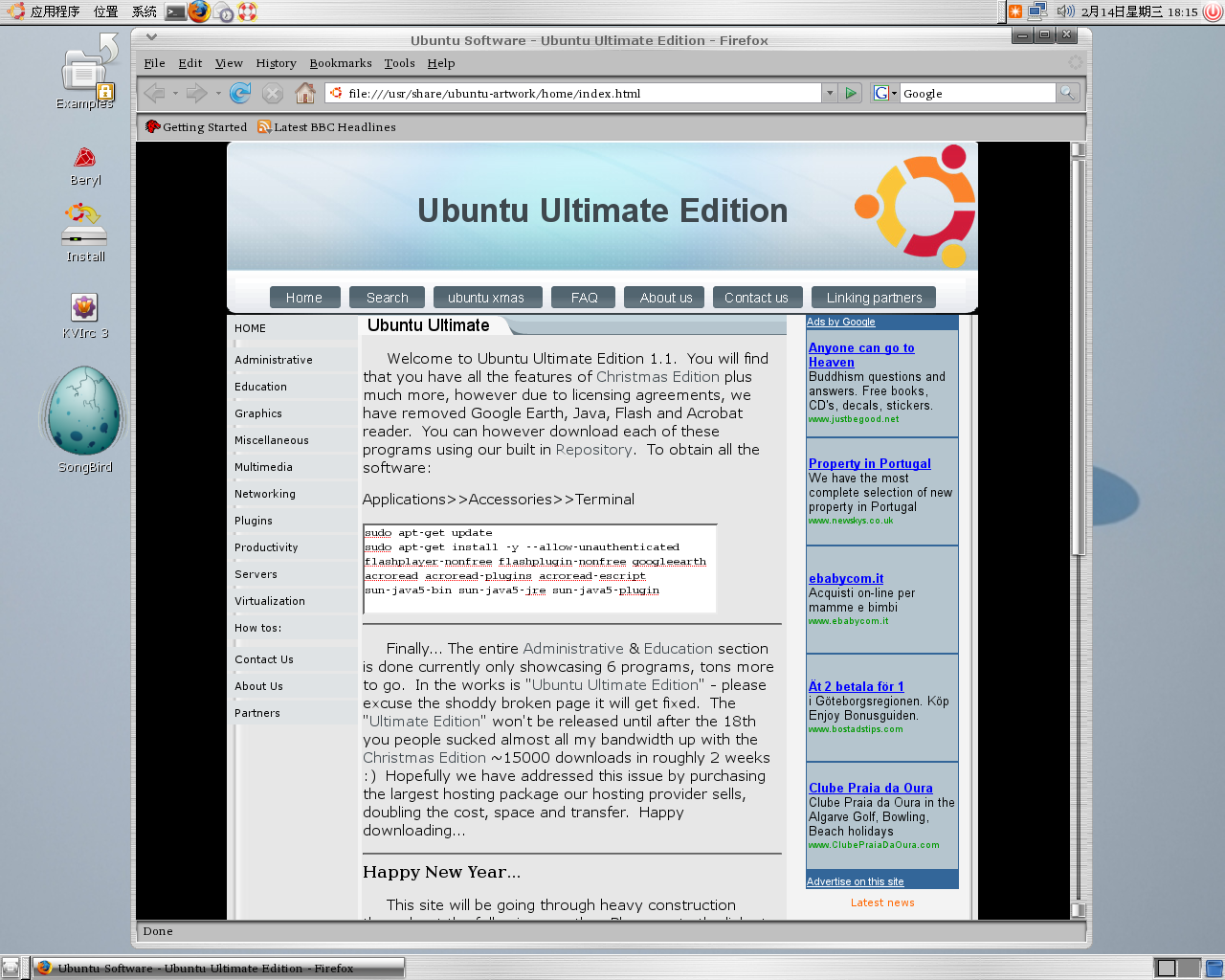Open the lifebuoy Help launcher
1225x980 pixels.
(x=248, y=11)
